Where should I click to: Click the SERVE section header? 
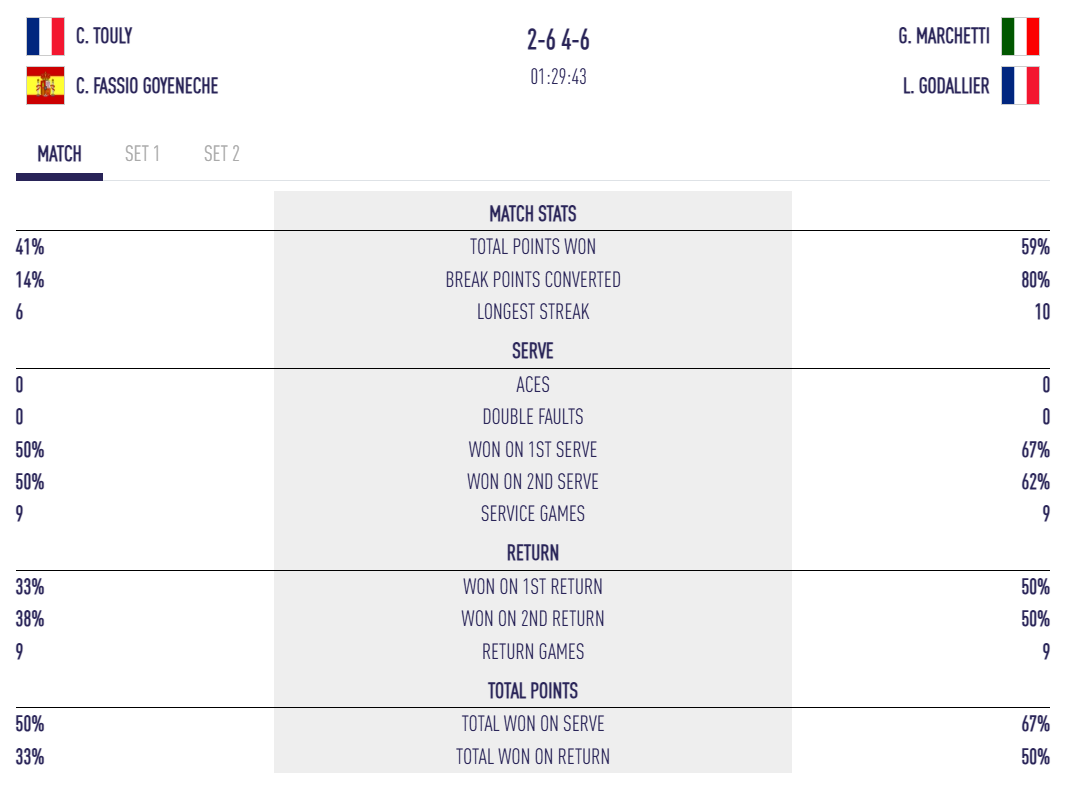point(532,352)
